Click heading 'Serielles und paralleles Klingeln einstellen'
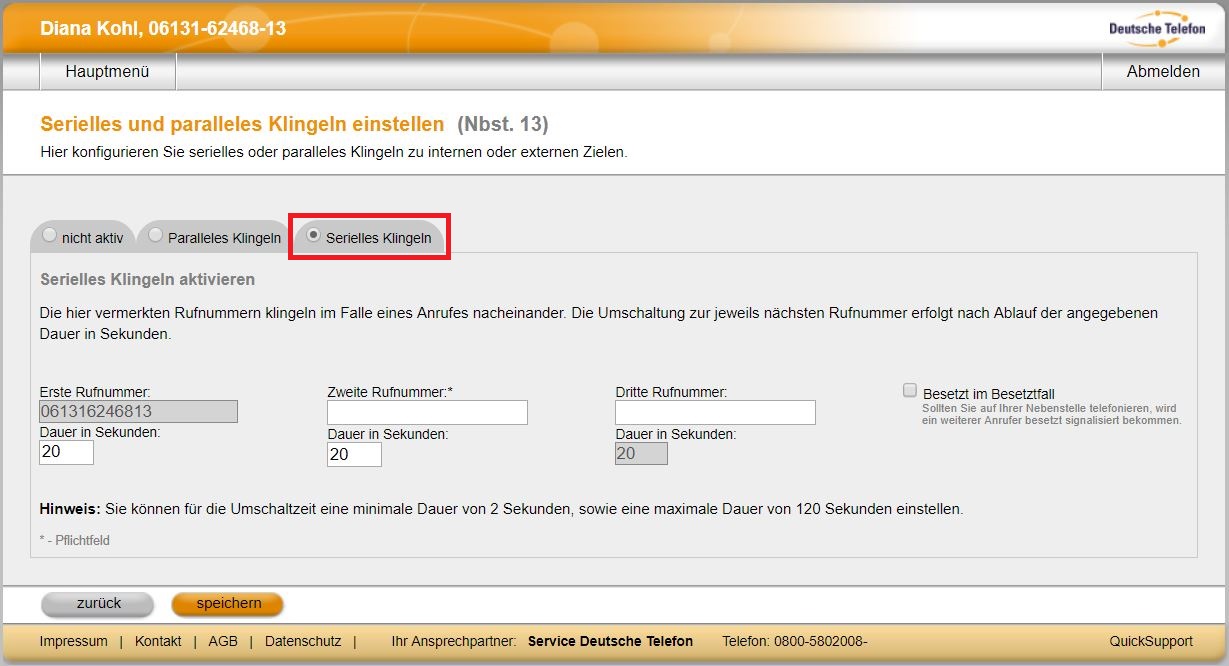 coord(242,125)
